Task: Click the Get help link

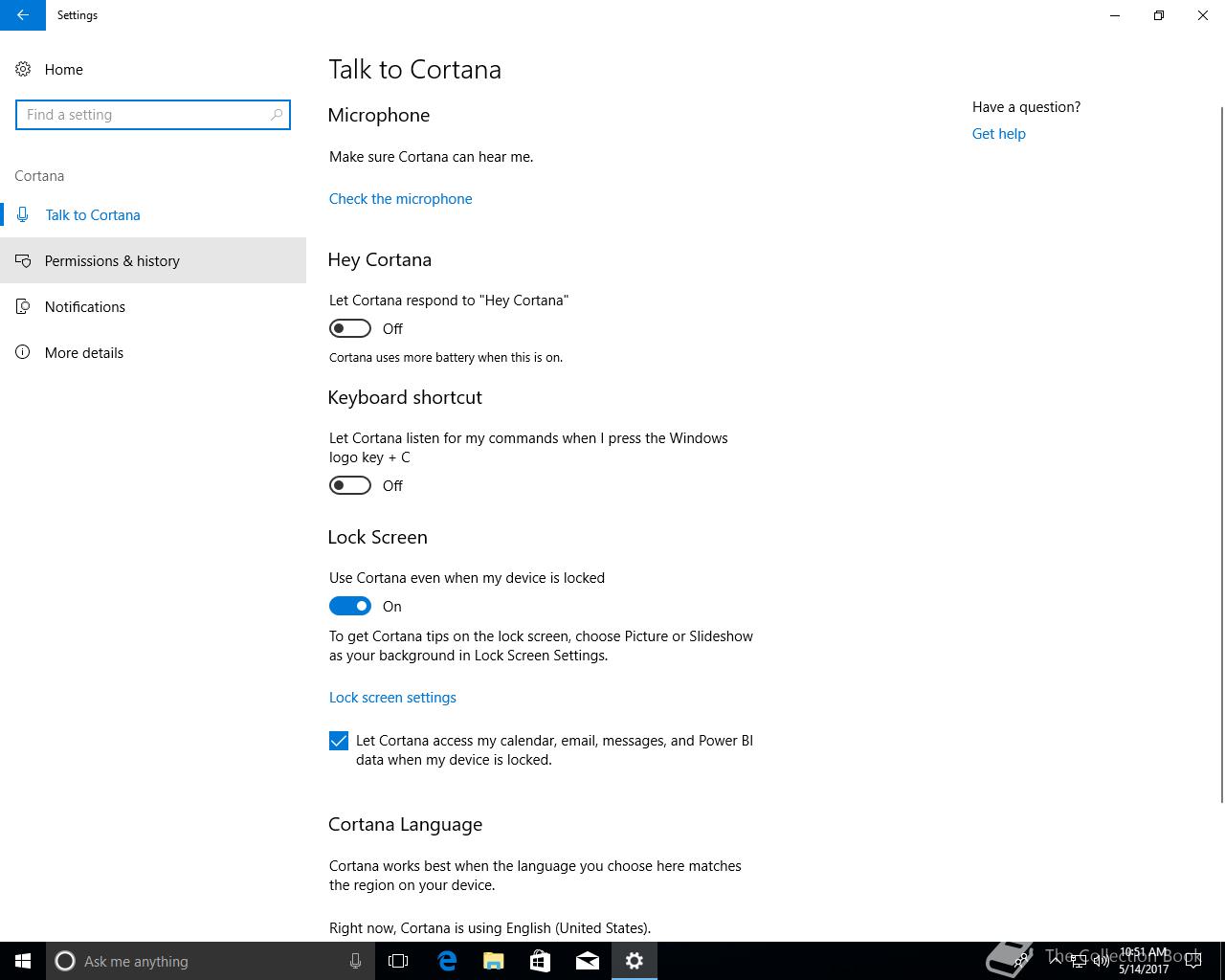Action: (998, 134)
